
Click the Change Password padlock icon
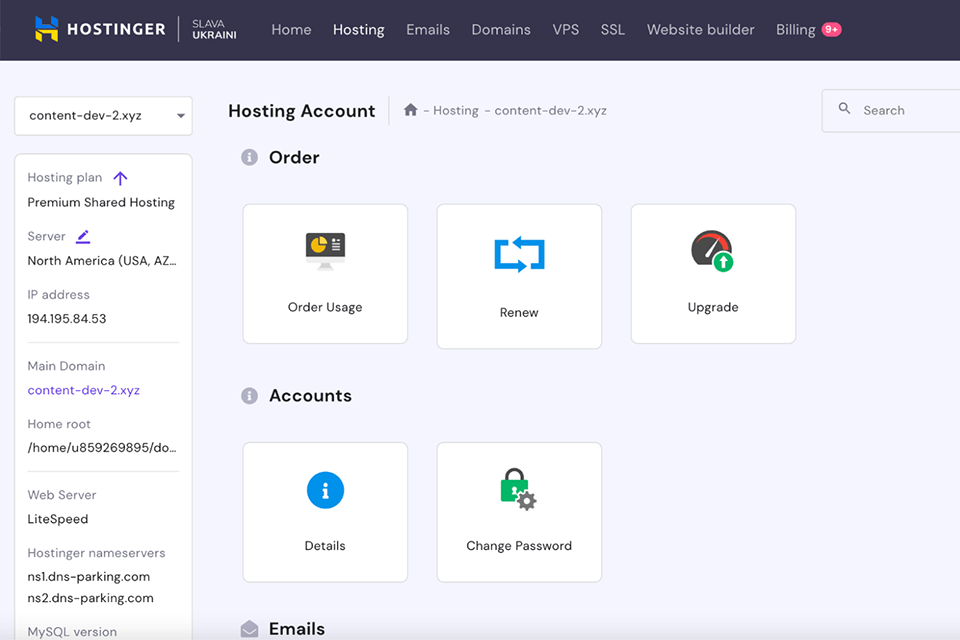pyautogui.click(x=518, y=490)
